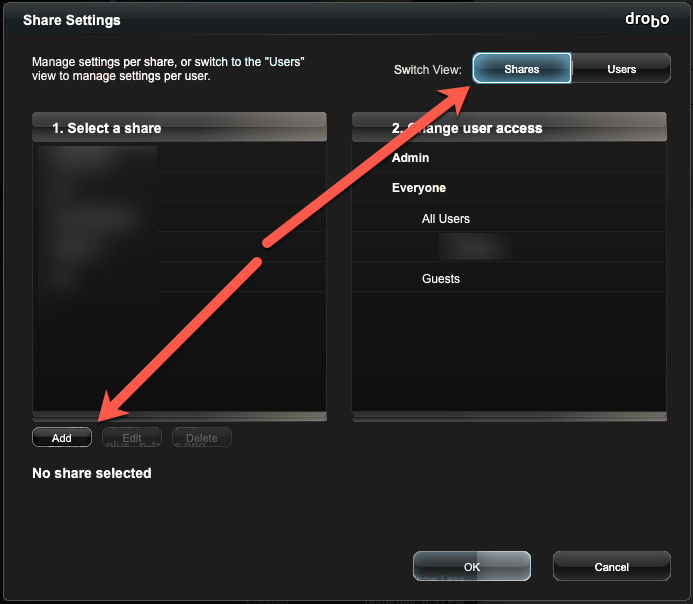The height and width of the screenshot is (604, 693).
Task: Confirm with the OK button
Action: tap(472, 566)
